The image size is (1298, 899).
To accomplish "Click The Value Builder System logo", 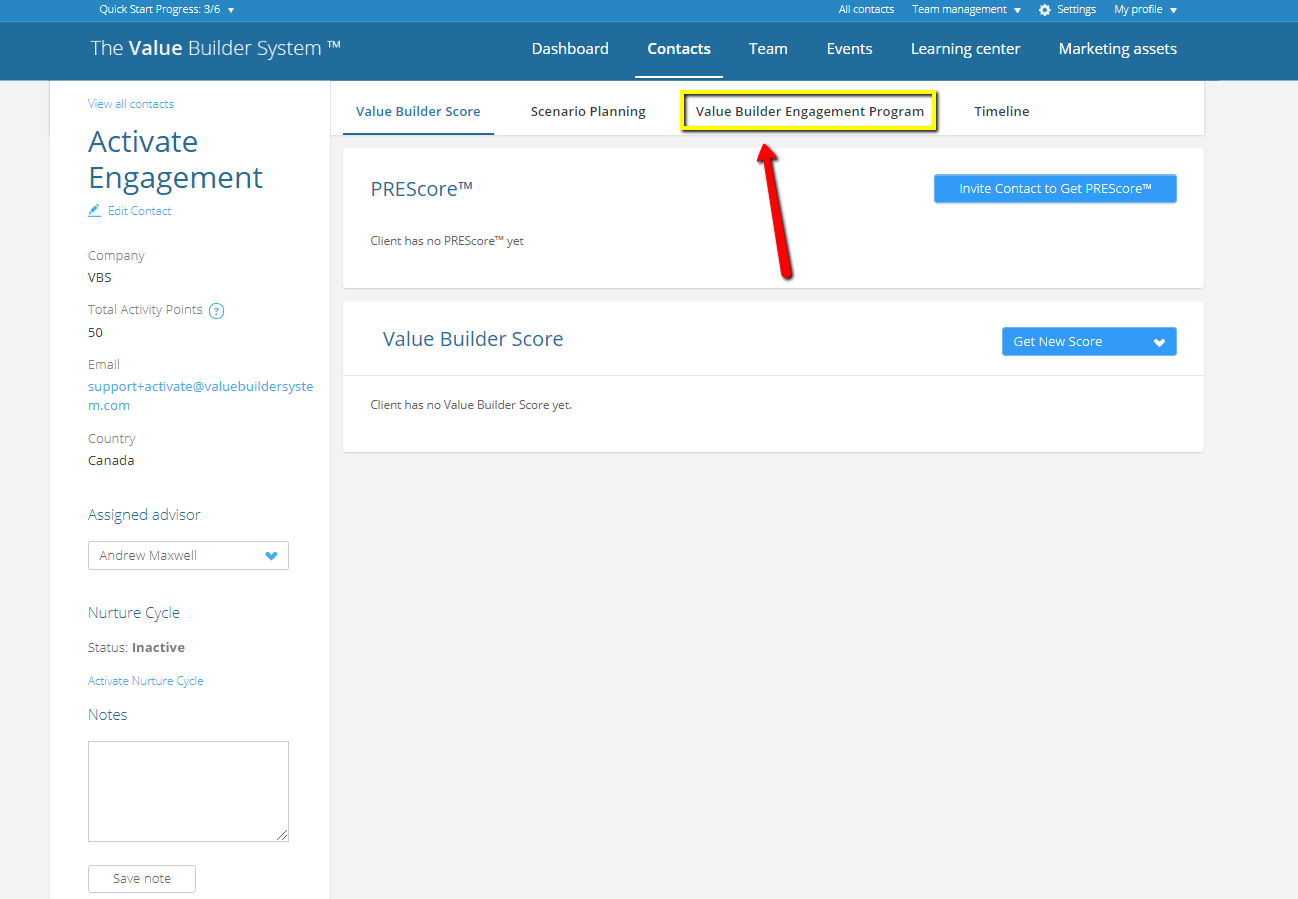I will pyautogui.click(x=215, y=48).
